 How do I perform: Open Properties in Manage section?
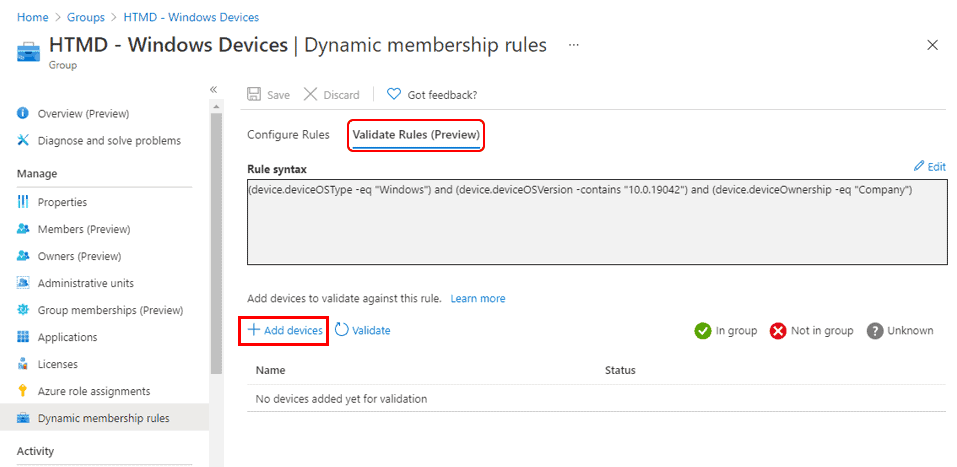62,202
